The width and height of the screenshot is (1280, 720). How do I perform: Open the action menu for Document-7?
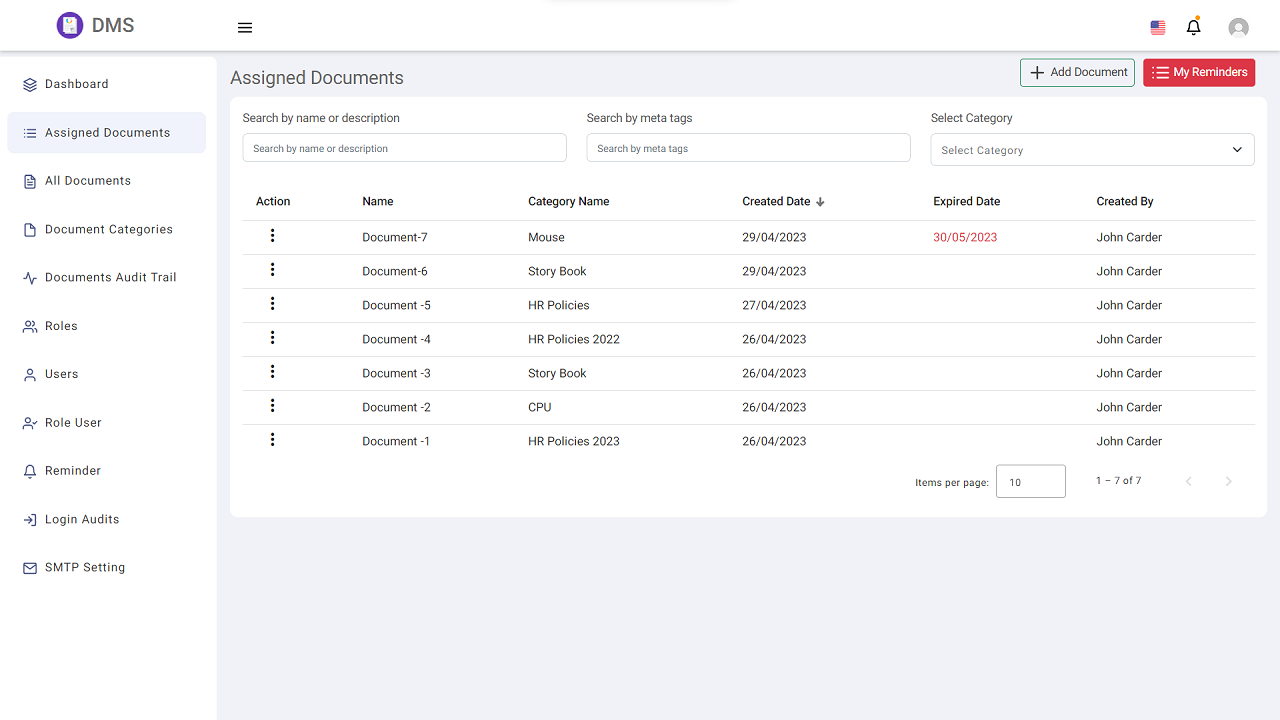[272, 236]
